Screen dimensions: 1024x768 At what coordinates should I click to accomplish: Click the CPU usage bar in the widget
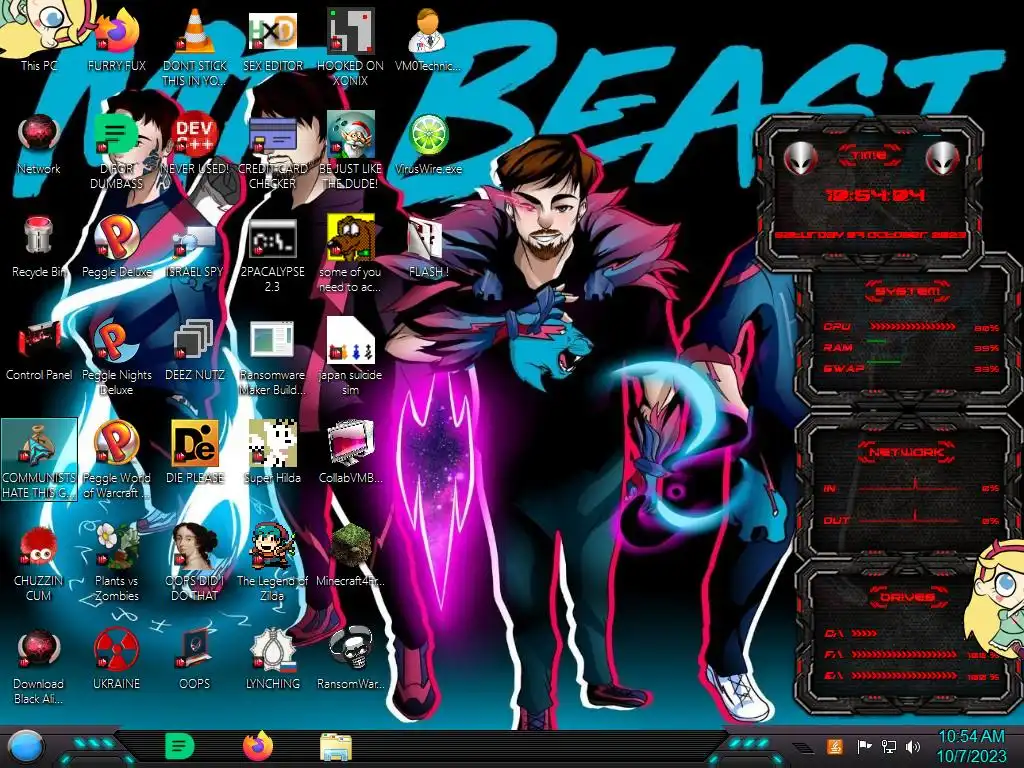click(x=913, y=327)
